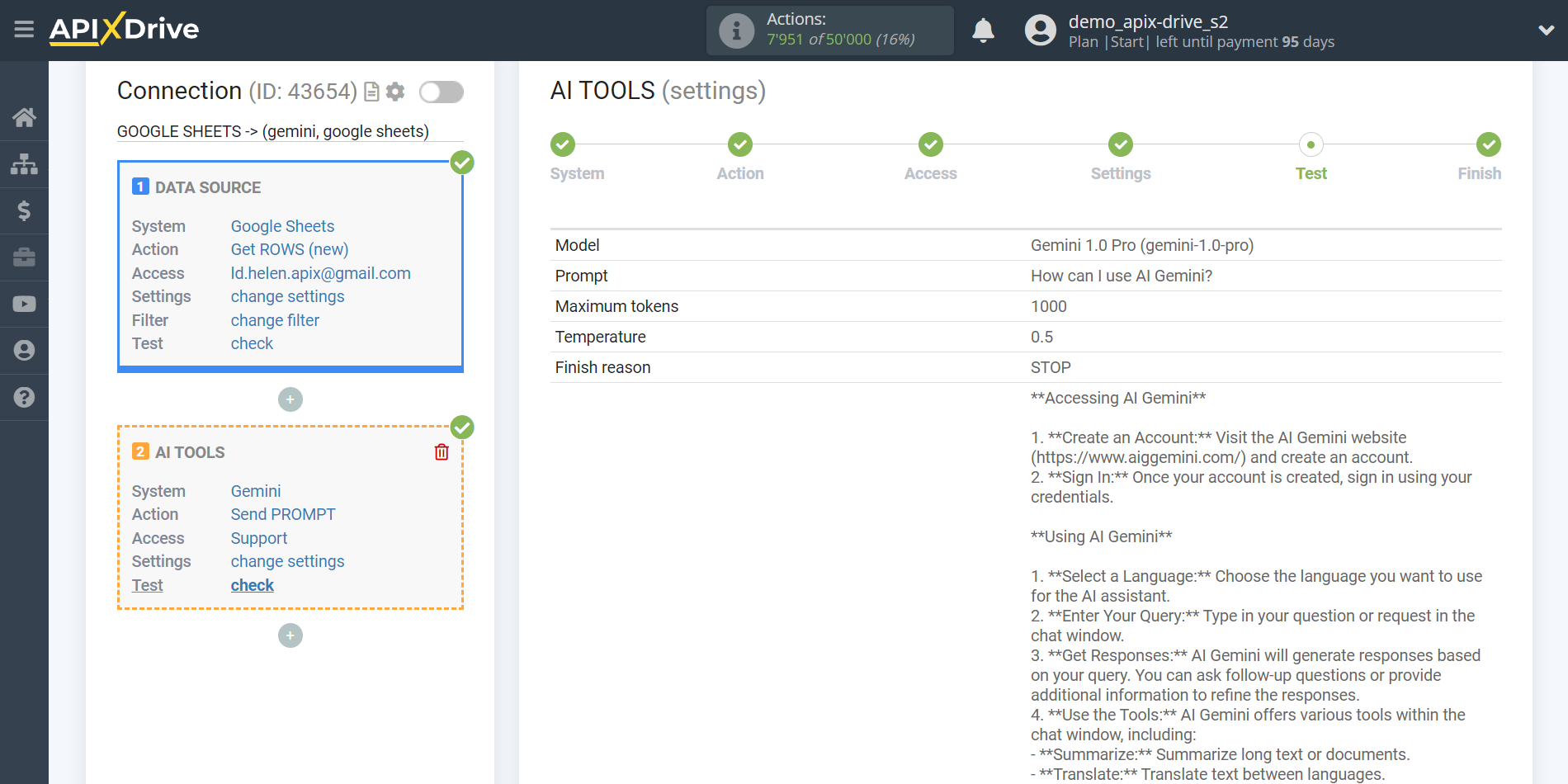Click the DATA SOURCE green checkmark badge

coord(462,163)
